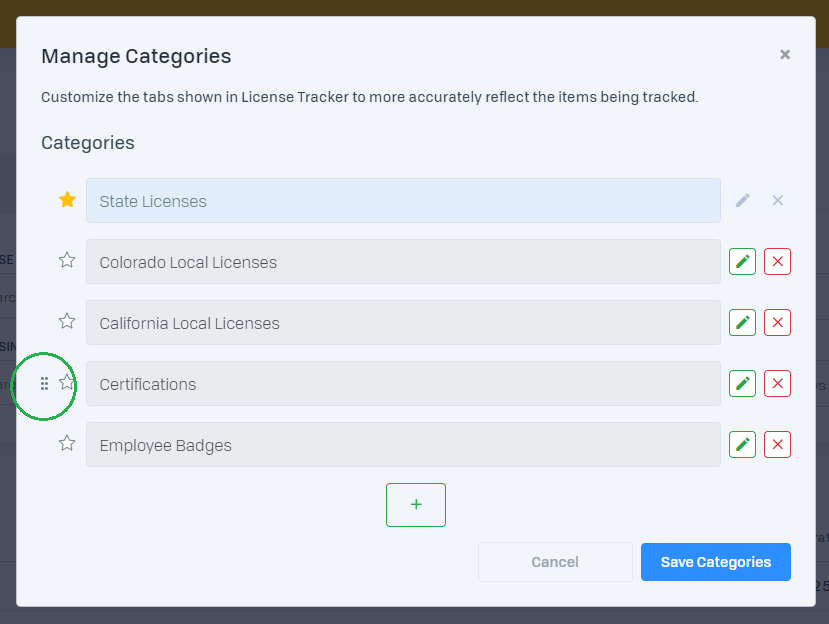Click the State Licenses name field
Screen dimensions: 829x624
click(x=403, y=201)
